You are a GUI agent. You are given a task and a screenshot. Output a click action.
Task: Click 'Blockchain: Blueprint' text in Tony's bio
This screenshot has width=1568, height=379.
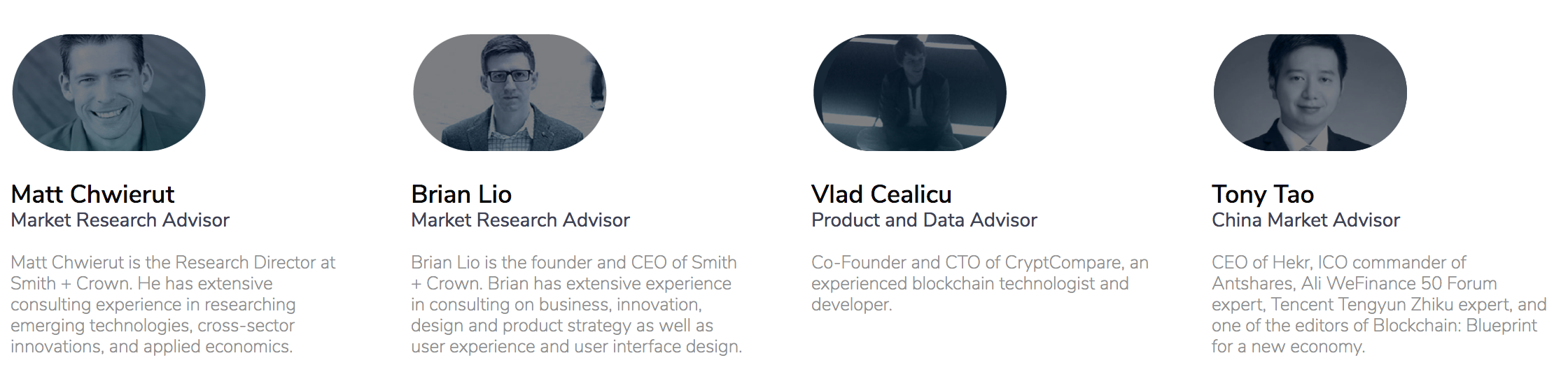tap(1455, 326)
